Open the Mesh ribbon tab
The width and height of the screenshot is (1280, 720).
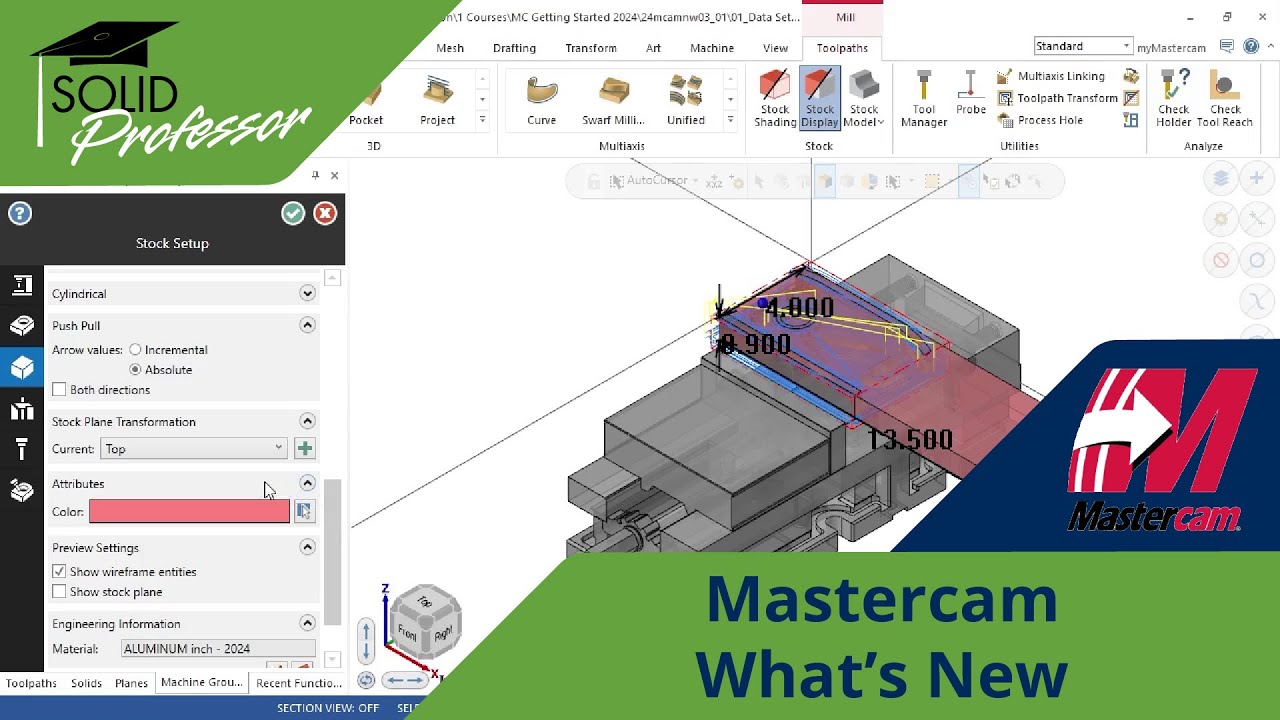450,48
